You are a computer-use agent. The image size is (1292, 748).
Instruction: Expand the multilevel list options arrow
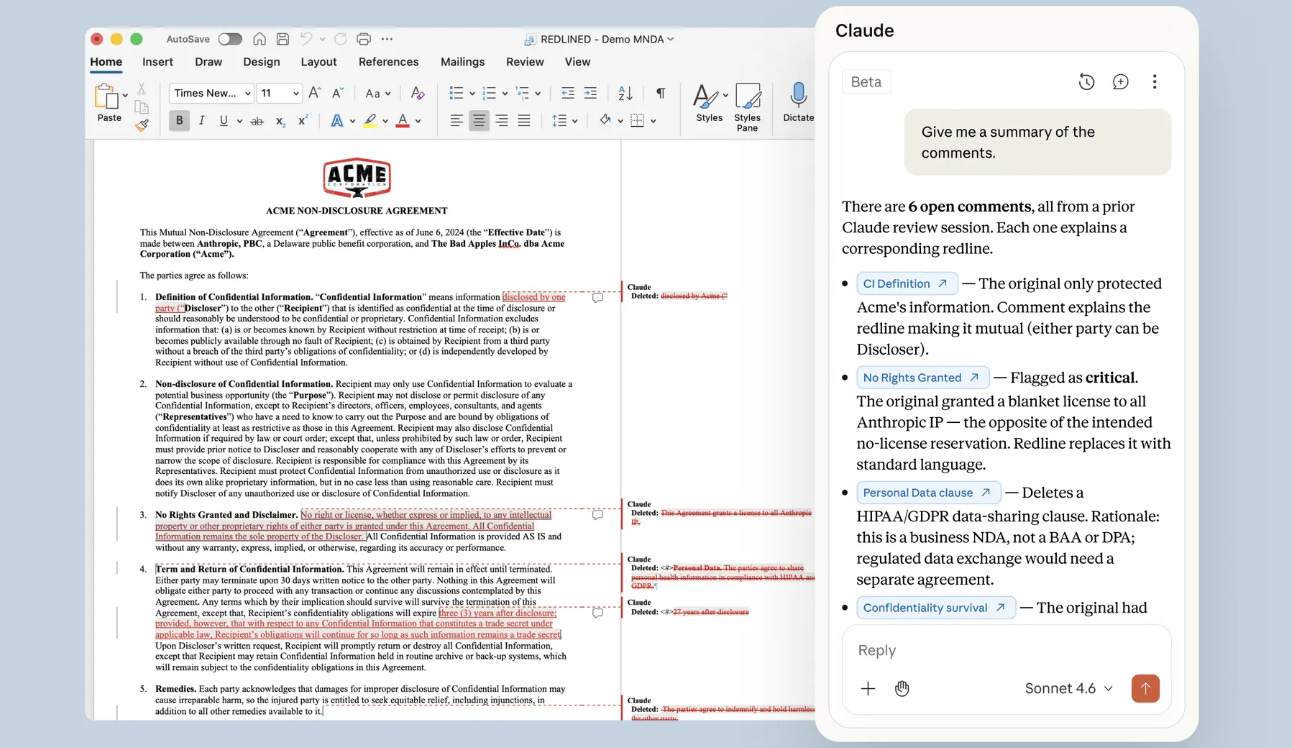tap(538, 93)
